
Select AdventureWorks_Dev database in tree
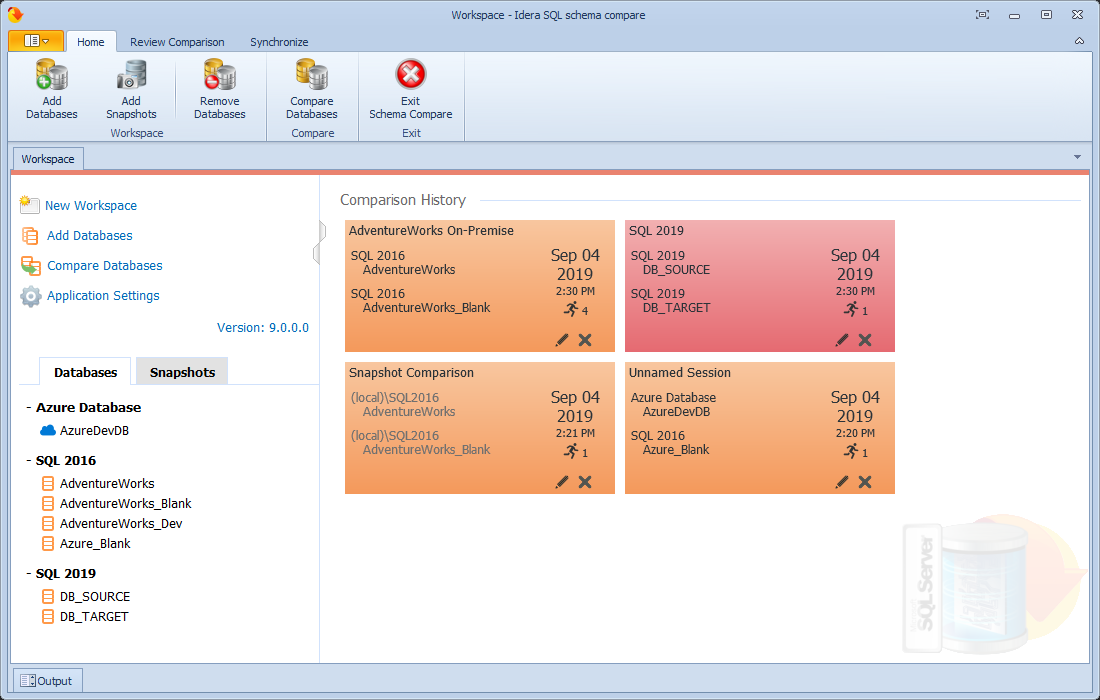(x=121, y=523)
